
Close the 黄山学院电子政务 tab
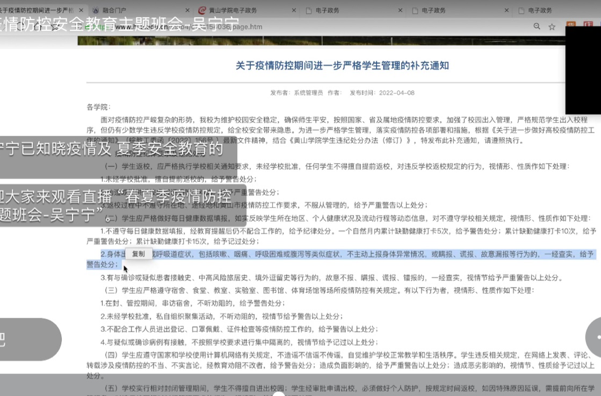coord(294,10)
